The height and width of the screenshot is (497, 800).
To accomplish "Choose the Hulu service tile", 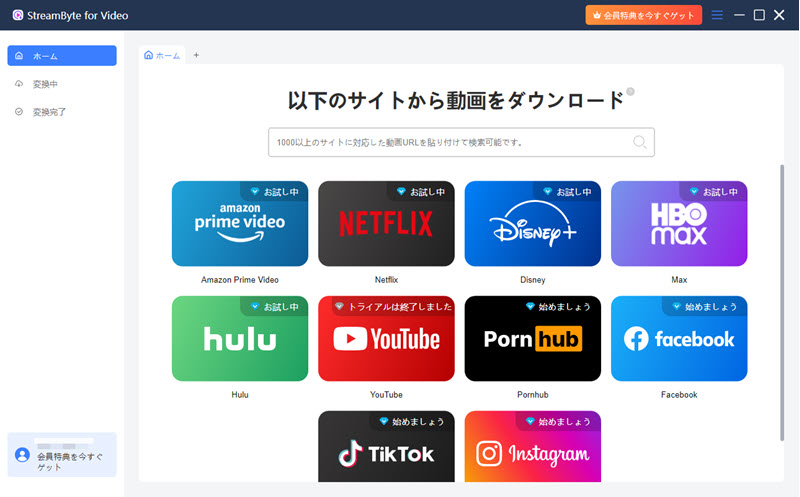I will (240, 338).
